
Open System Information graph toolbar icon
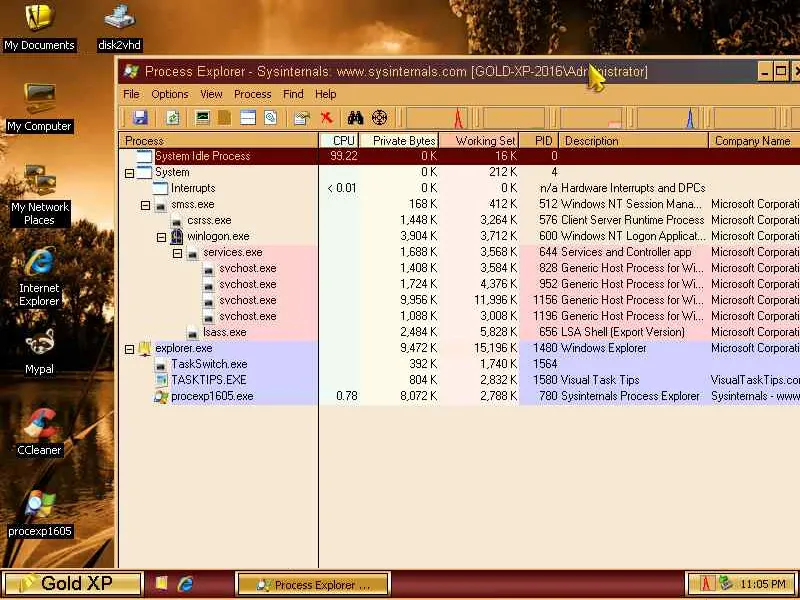(203, 118)
